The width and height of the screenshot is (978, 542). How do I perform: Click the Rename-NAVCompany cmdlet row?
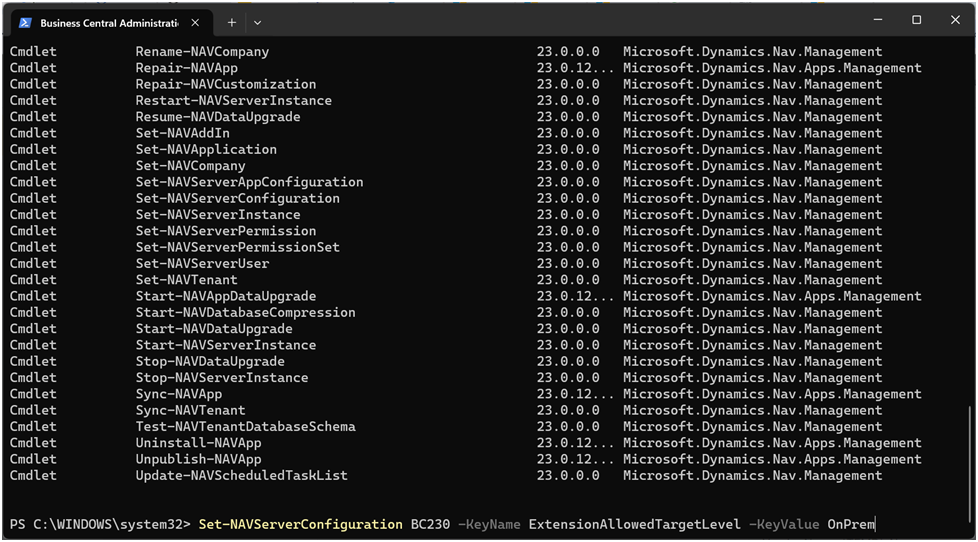click(x=202, y=52)
